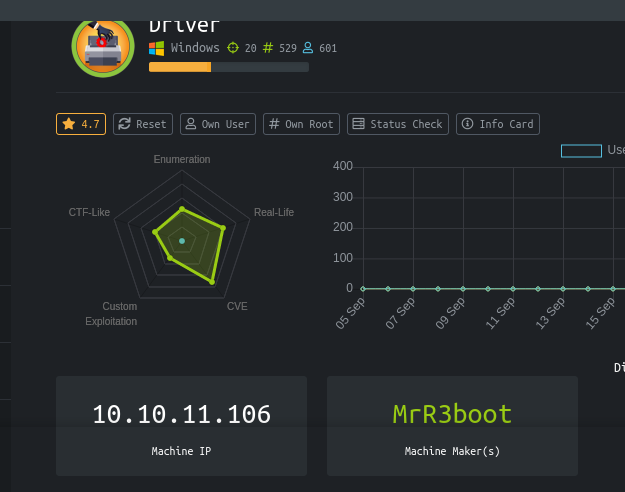Click the green hash icon beside 529
This screenshot has width=625, height=492.
coord(267,48)
